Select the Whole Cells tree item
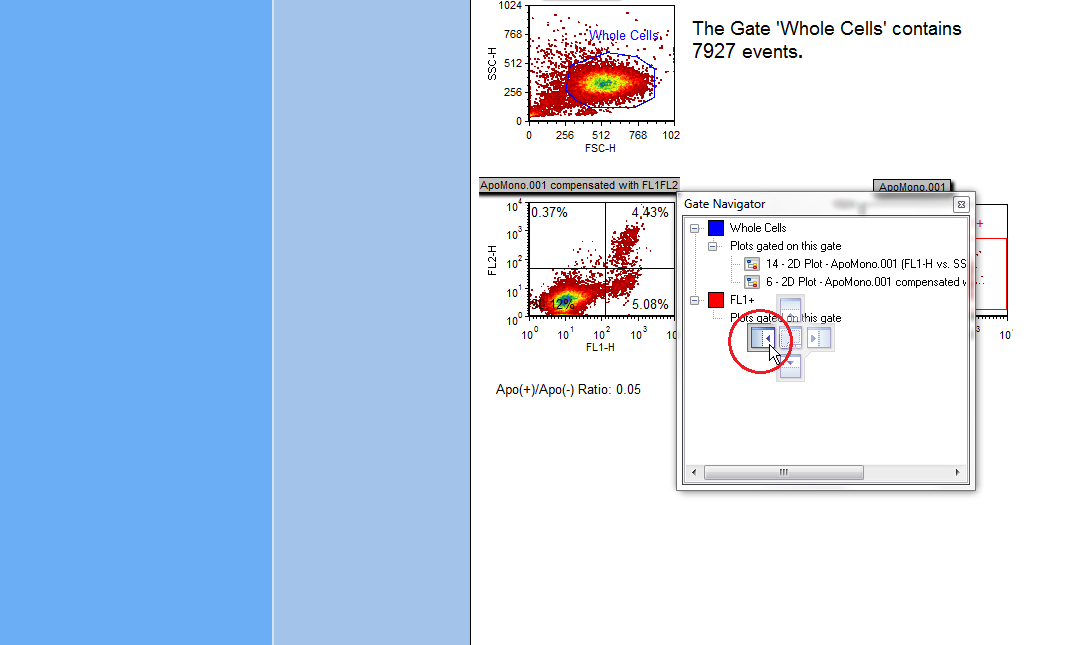This screenshot has width=1084, height=645. [758, 228]
